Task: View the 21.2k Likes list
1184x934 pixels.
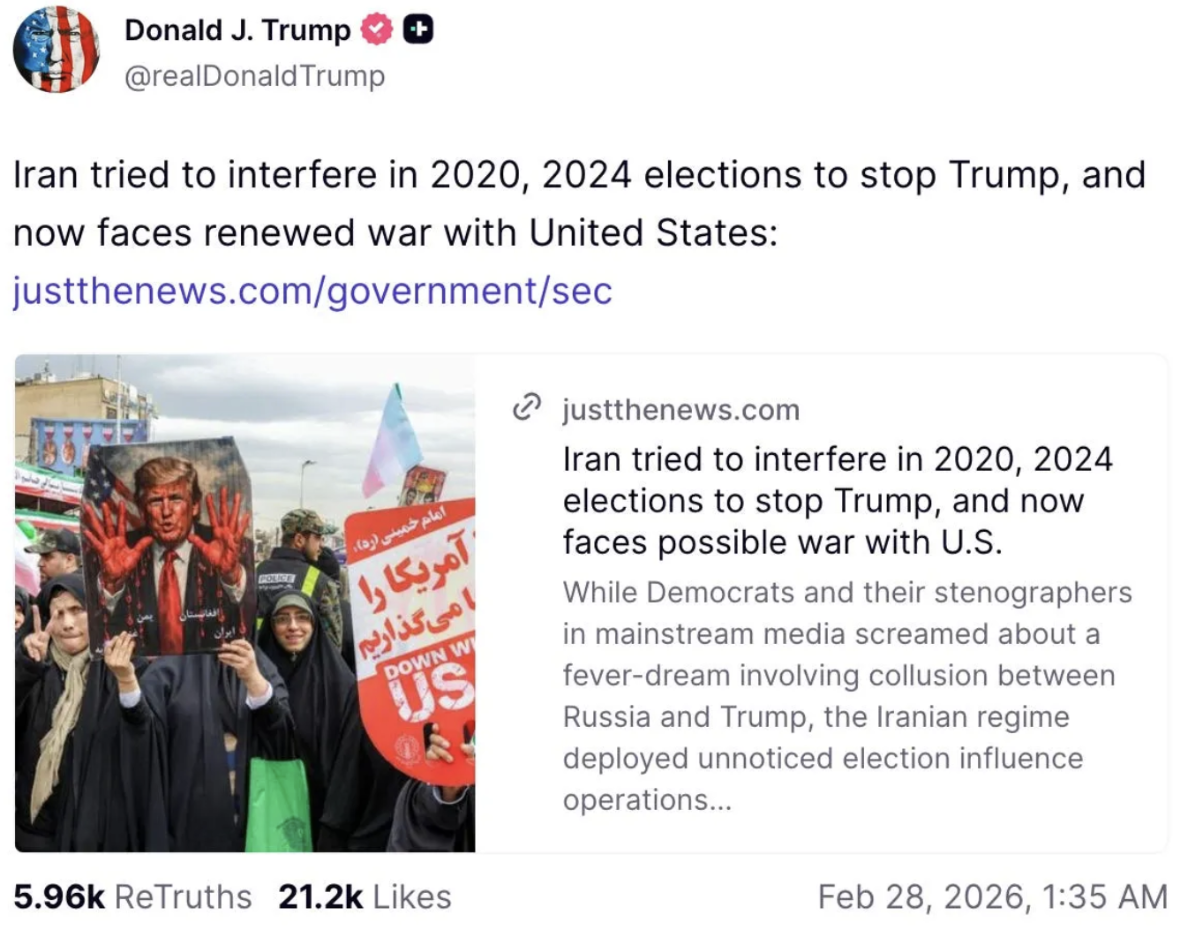Action: (x=365, y=896)
